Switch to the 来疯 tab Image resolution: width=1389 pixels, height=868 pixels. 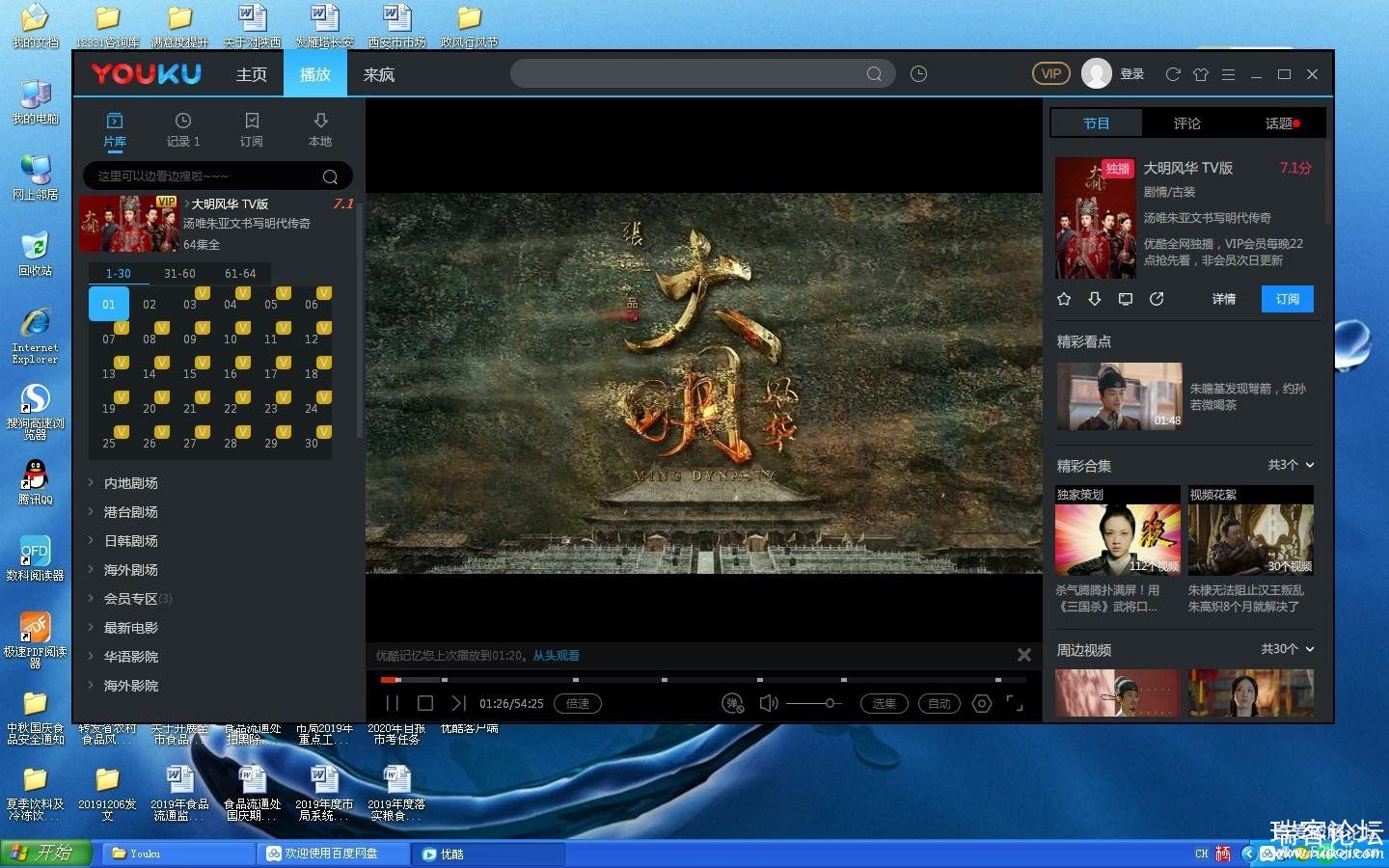(379, 74)
